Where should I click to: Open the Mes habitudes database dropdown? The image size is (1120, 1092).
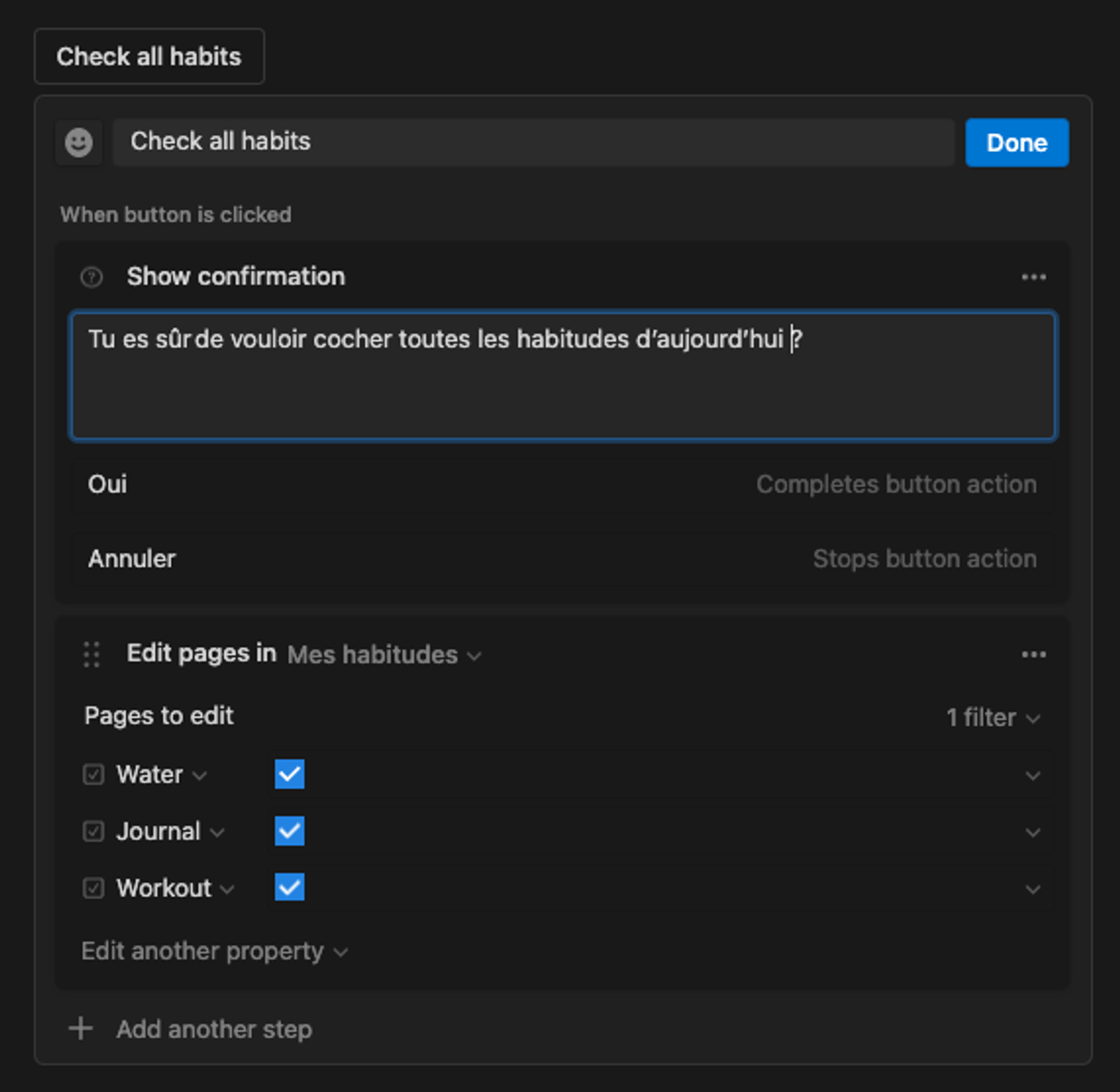click(384, 655)
